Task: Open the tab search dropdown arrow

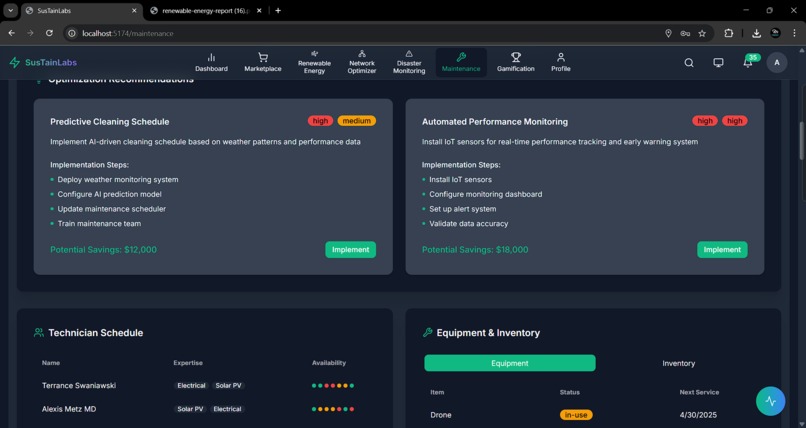Action: (10, 10)
